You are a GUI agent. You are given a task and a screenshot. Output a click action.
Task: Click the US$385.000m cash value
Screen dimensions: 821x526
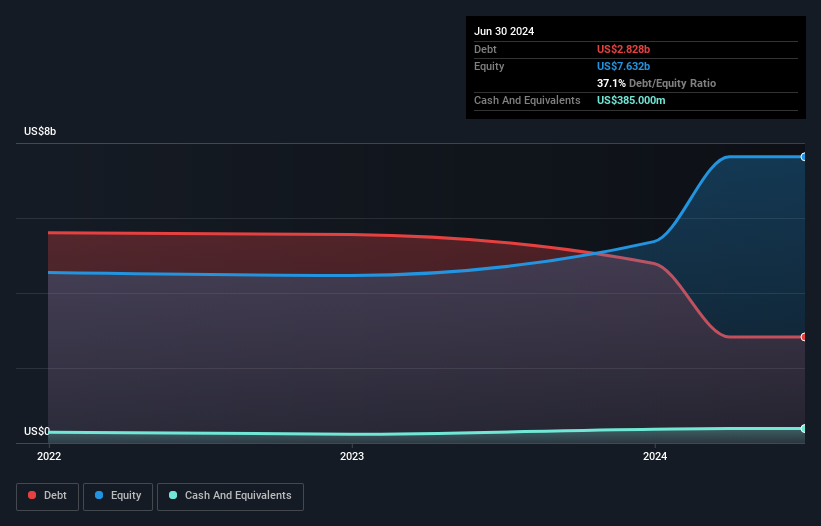pos(631,100)
